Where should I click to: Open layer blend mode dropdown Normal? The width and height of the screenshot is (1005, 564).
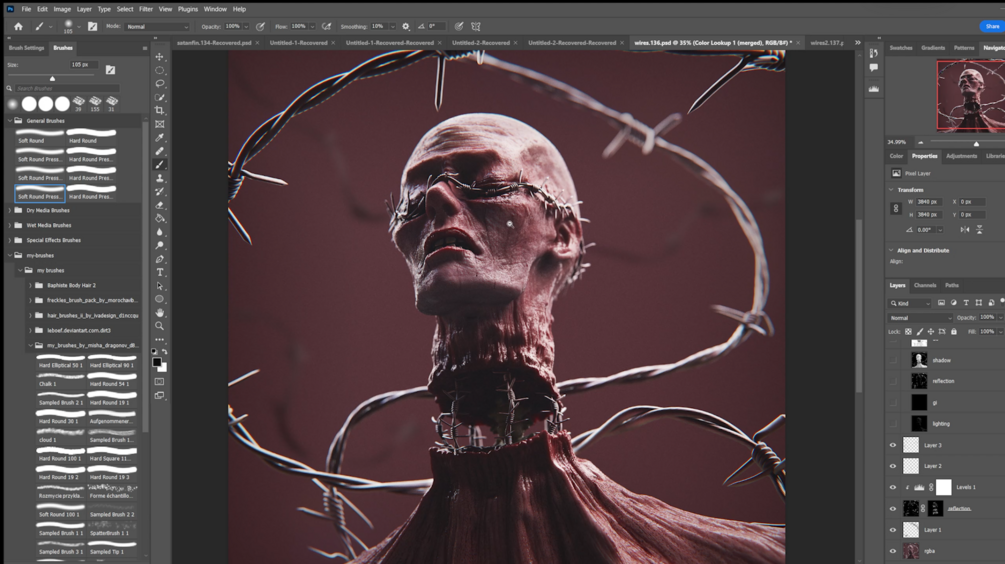(x=920, y=317)
